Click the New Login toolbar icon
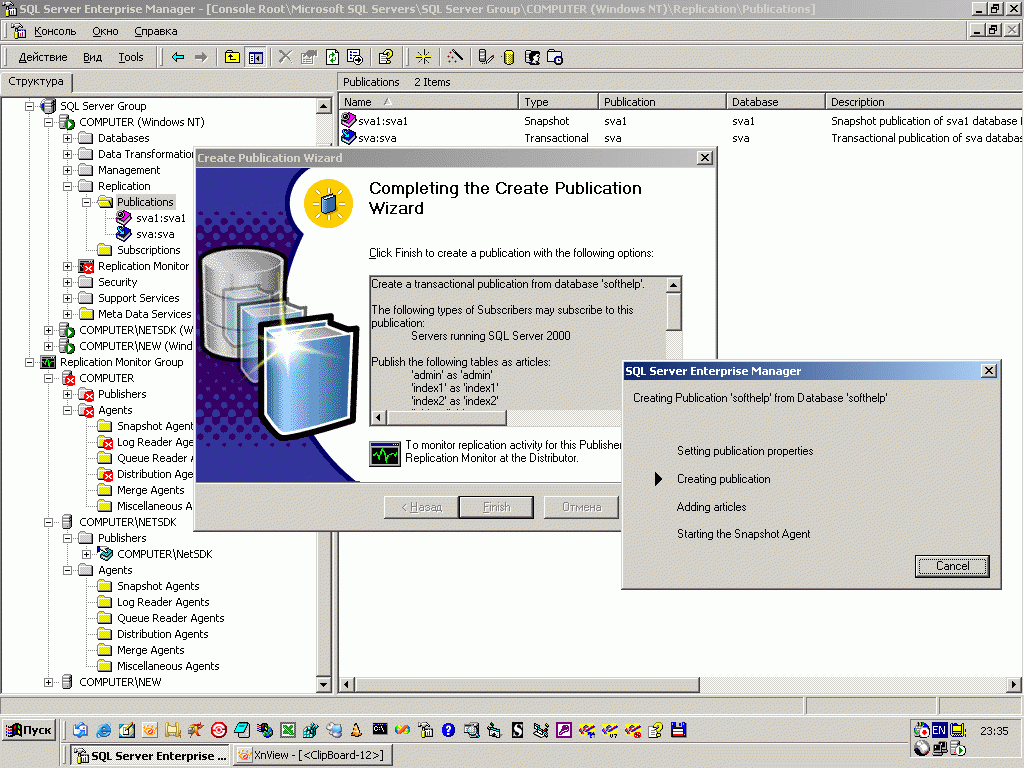The image size is (1024, 768). point(532,57)
